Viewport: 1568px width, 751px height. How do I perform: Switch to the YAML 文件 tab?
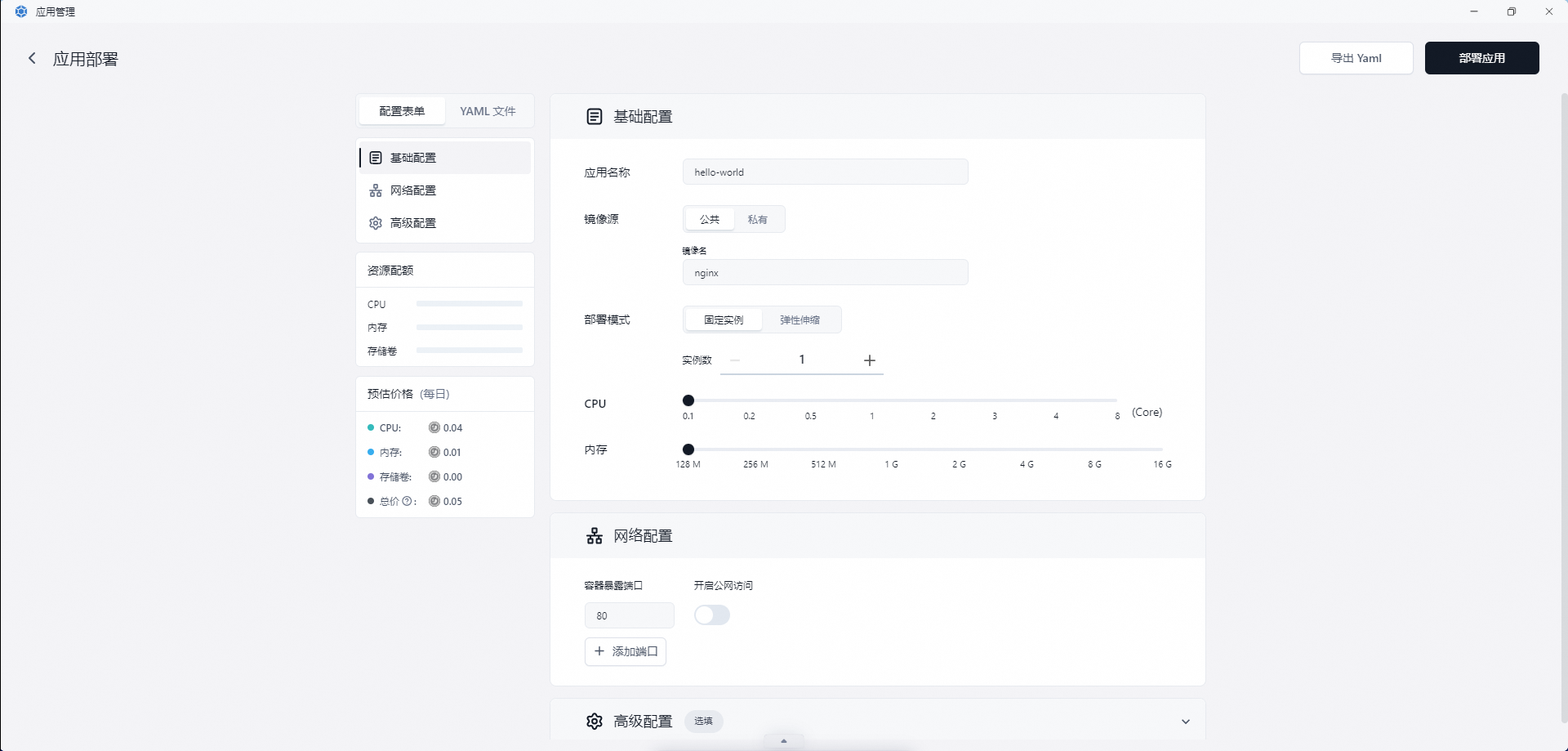pyautogui.click(x=488, y=111)
